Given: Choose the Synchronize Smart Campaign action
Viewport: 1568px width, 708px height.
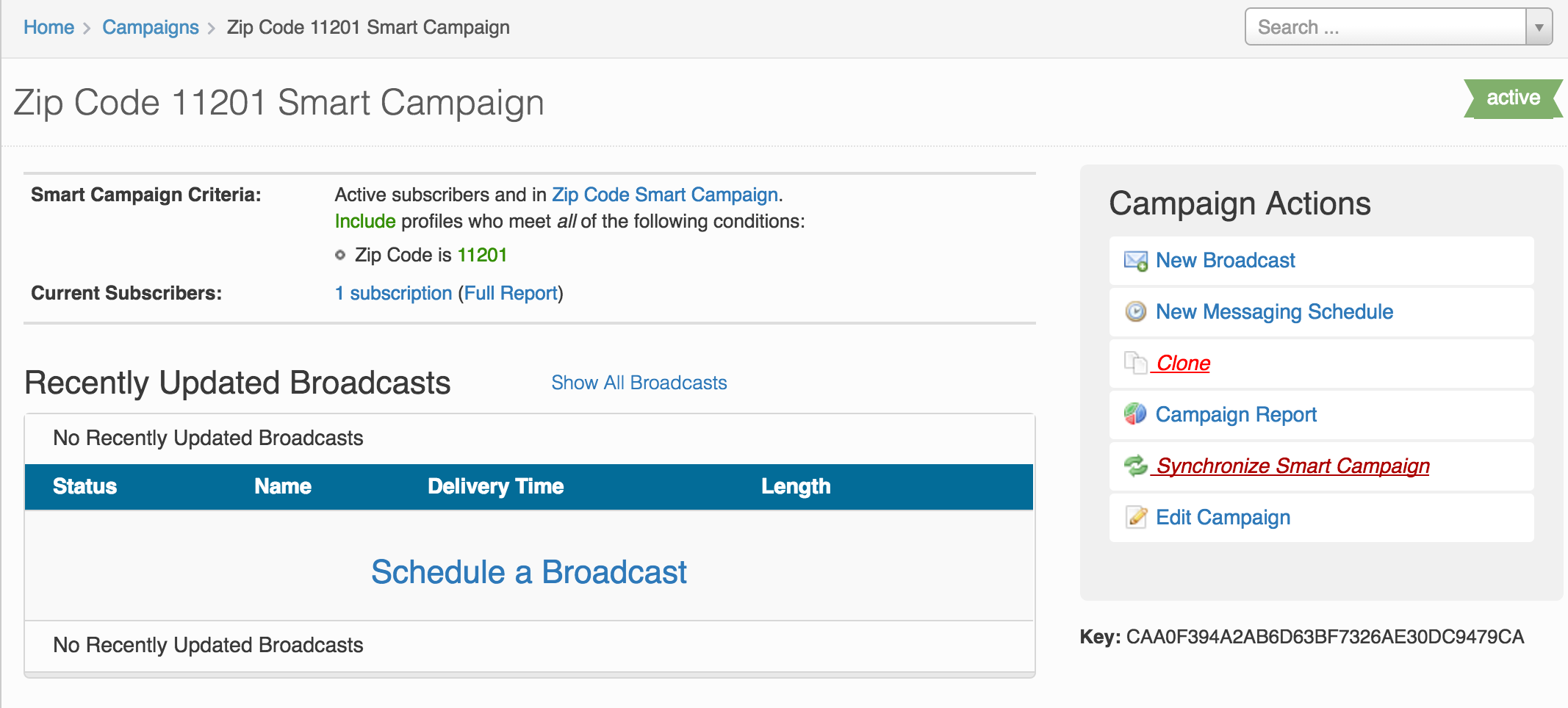Looking at the screenshot, I should tap(1293, 466).
